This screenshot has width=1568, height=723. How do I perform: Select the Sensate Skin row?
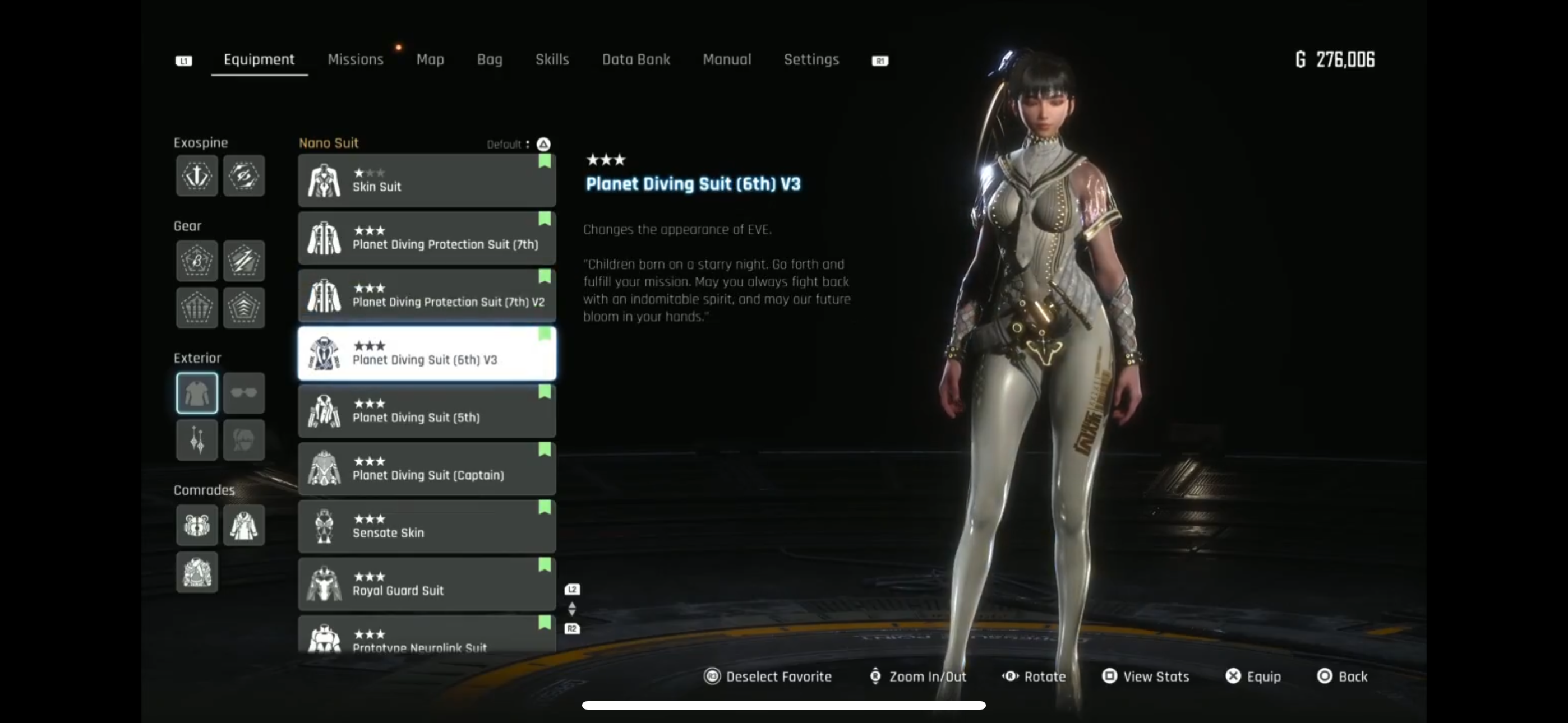coord(427,526)
